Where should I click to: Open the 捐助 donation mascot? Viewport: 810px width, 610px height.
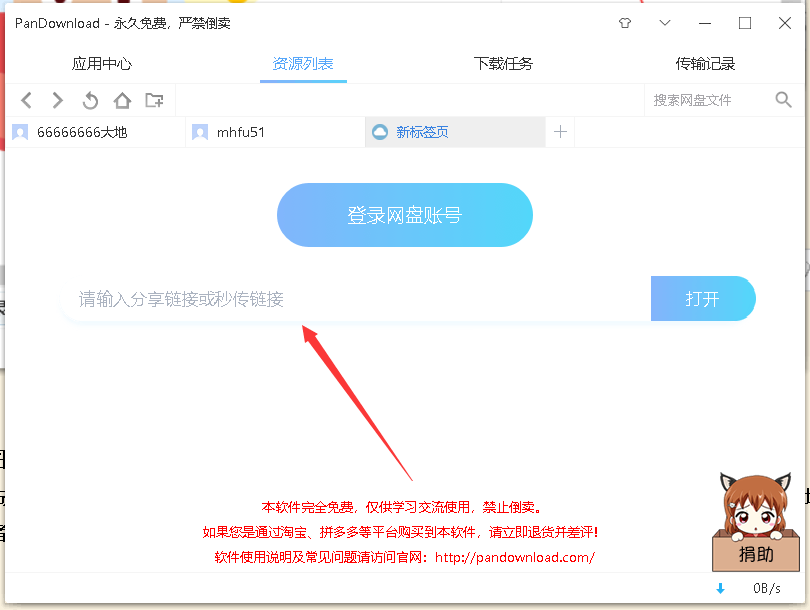coord(756,521)
